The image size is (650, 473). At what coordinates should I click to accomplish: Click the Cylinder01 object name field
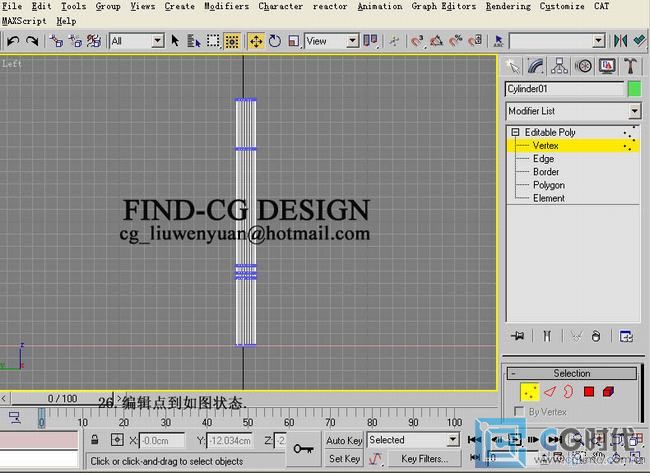click(x=565, y=89)
